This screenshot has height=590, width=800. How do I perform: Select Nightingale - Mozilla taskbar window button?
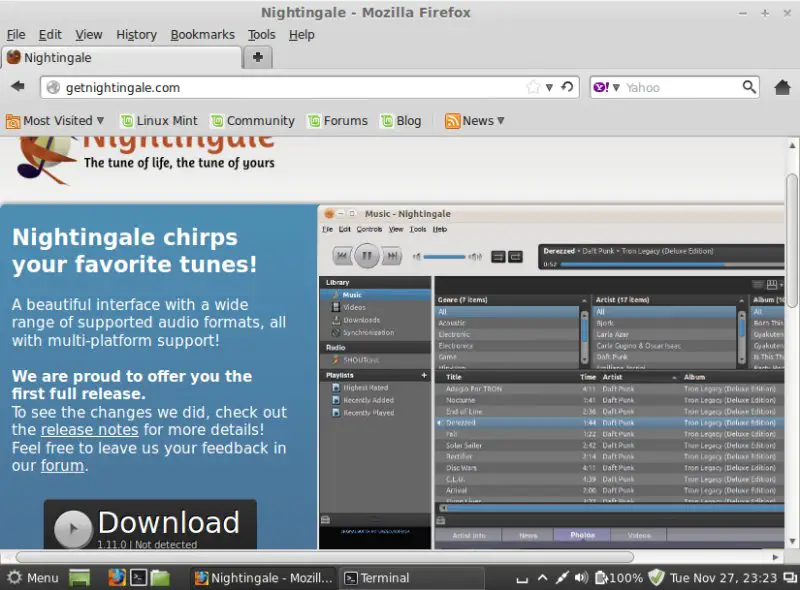coord(264,578)
